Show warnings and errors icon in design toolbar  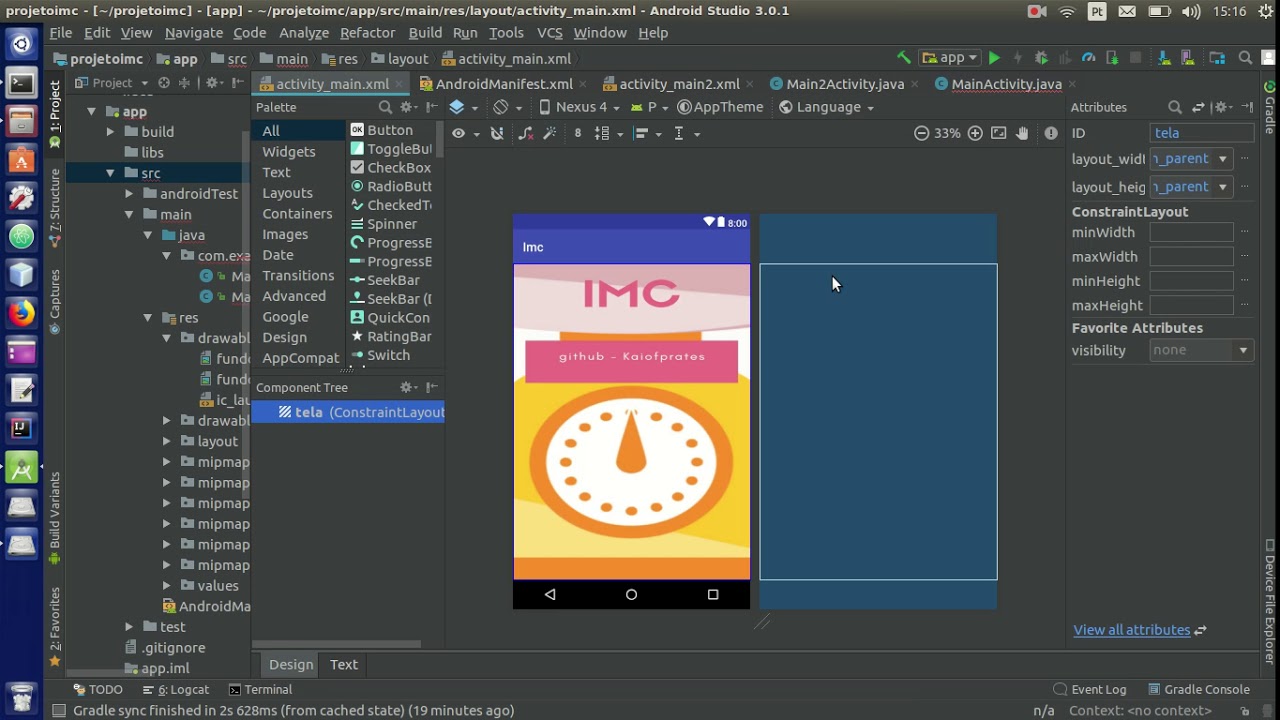[1051, 133]
